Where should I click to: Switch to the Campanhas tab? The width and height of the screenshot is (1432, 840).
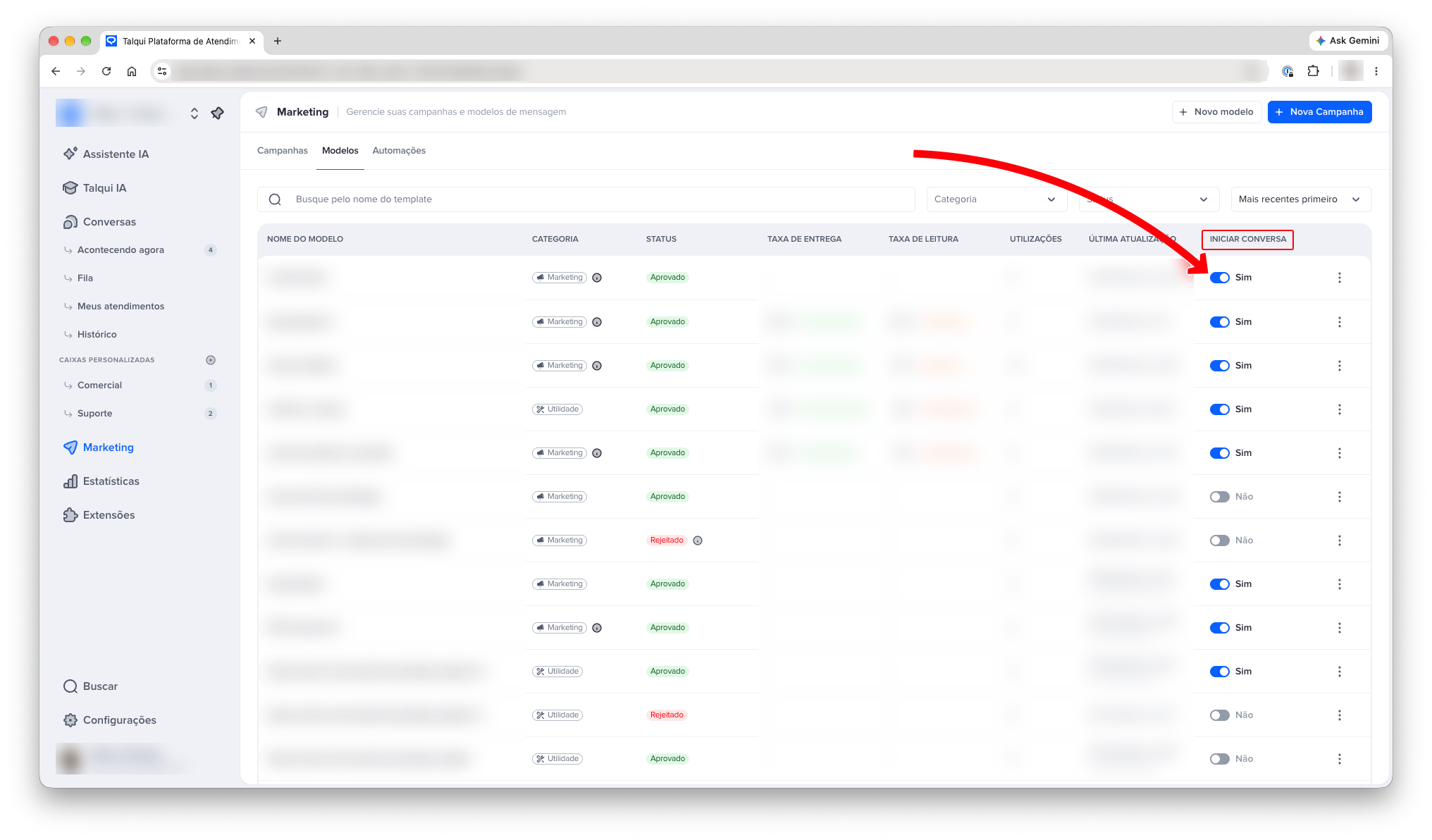click(282, 151)
